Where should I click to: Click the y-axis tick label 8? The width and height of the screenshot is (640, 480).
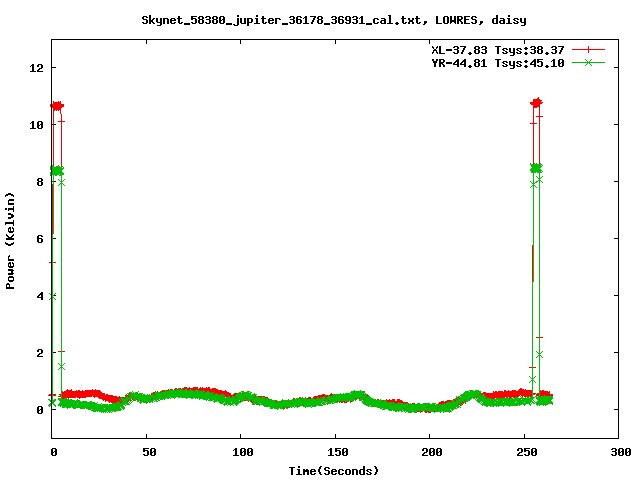pyautogui.click(x=40, y=182)
